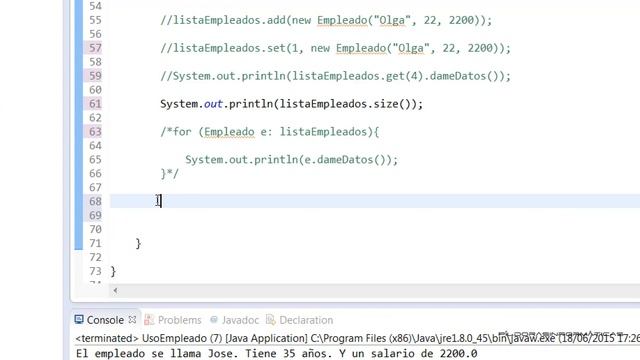The width and height of the screenshot is (640, 360).
Task: Click the closing brace on line 73
Action: [113, 271]
